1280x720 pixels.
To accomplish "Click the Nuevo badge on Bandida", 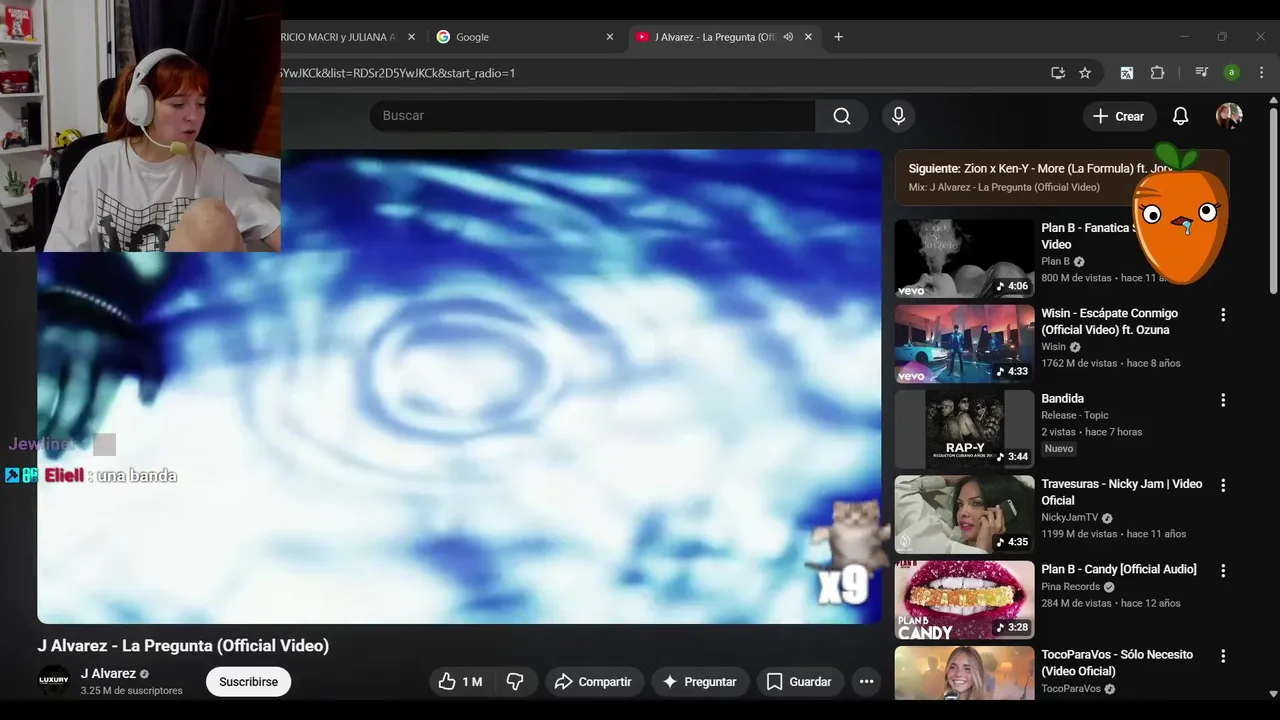I will pyautogui.click(x=1059, y=449).
